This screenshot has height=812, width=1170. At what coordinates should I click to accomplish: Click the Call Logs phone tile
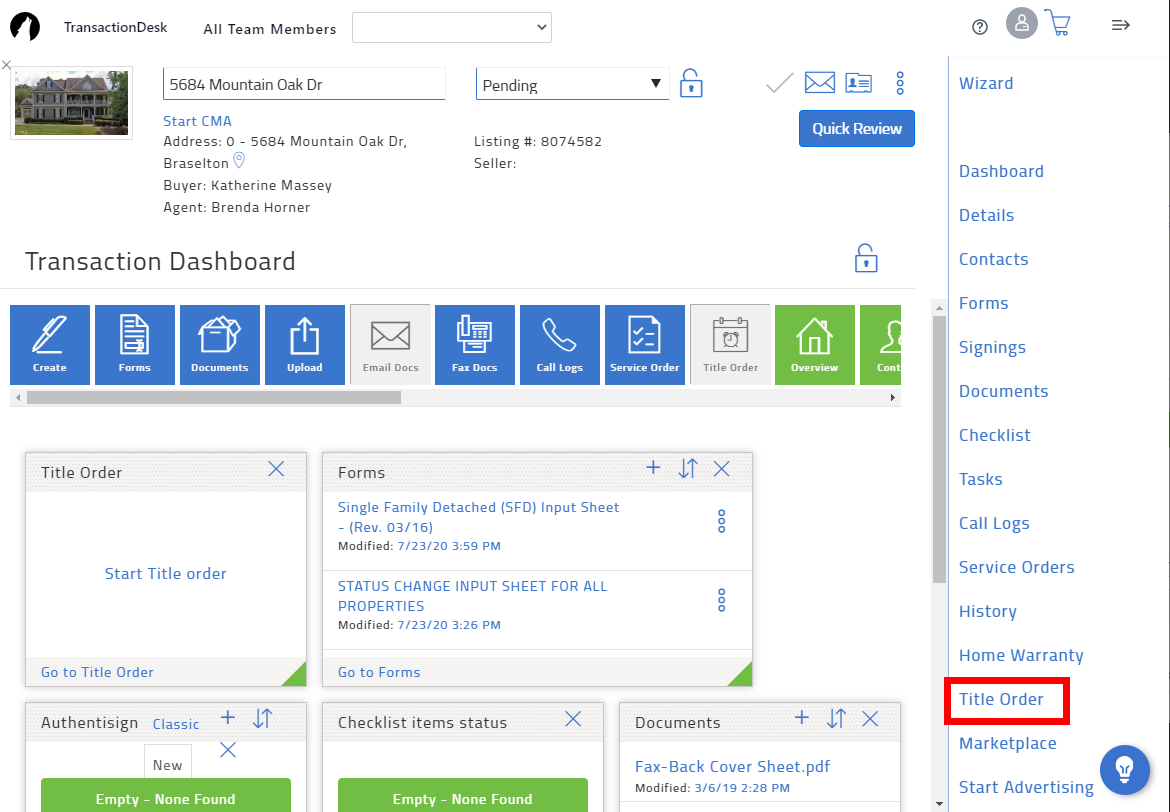560,344
